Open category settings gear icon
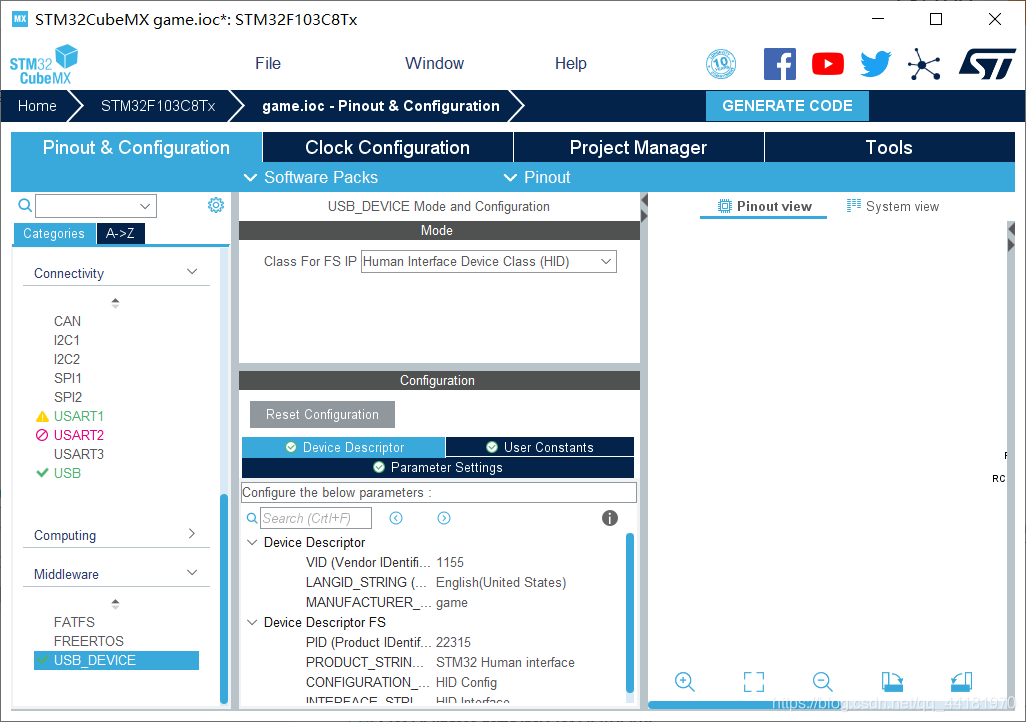The height and width of the screenshot is (722, 1026). click(x=215, y=206)
